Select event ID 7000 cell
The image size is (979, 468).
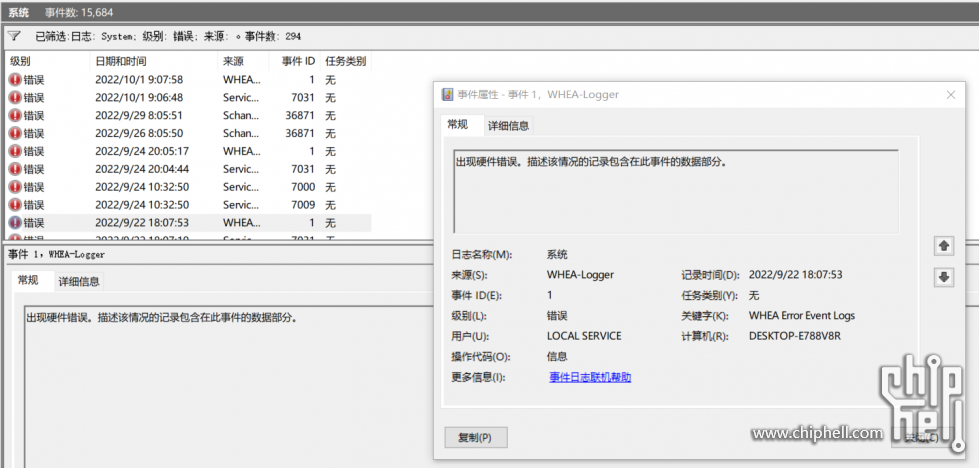click(303, 187)
